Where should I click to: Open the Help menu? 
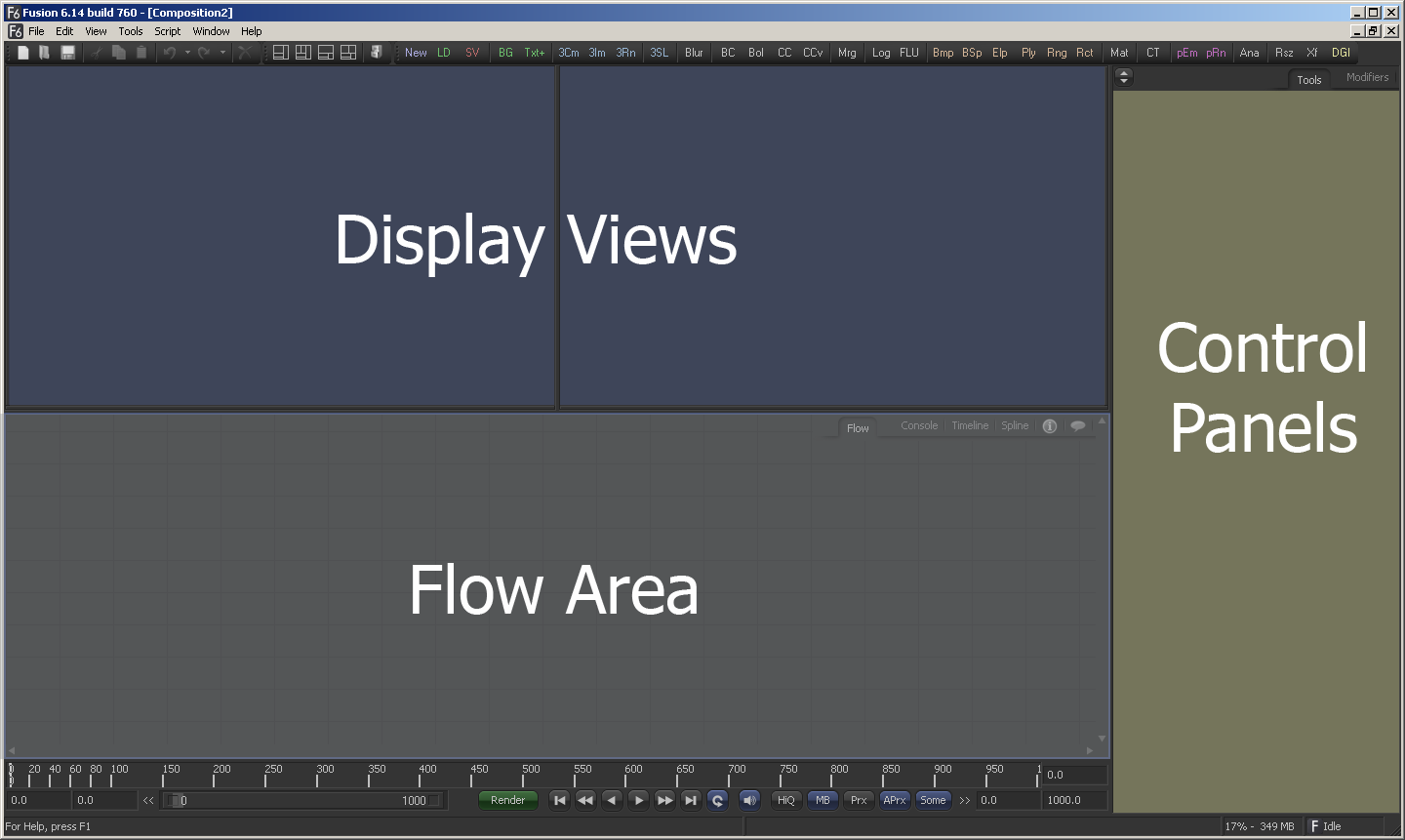[252, 31]
